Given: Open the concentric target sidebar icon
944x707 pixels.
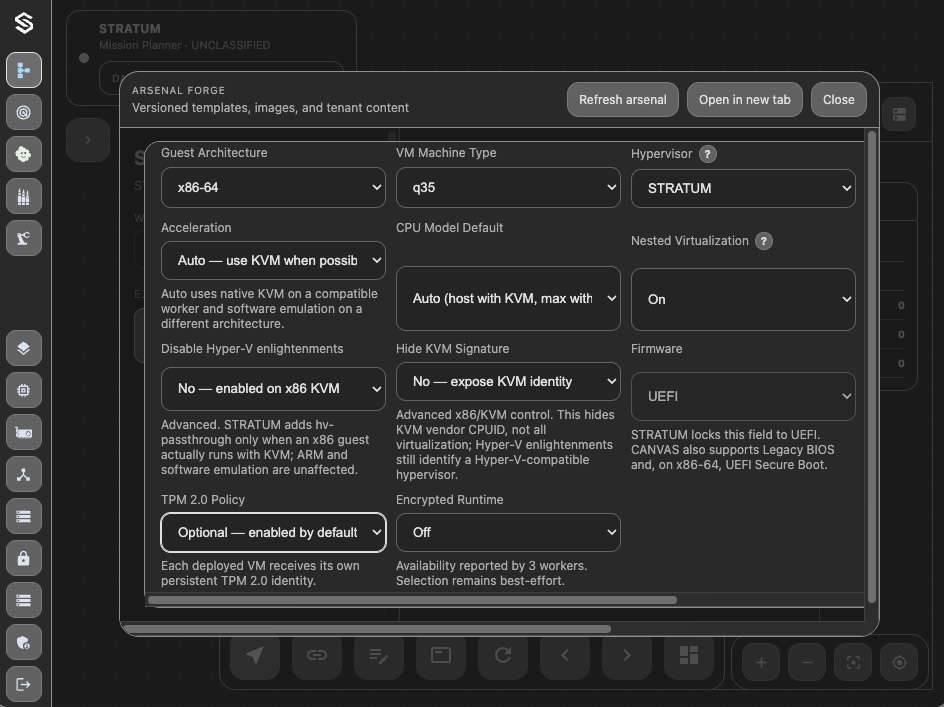Looking at the screenshot, I should click(24, 112).
